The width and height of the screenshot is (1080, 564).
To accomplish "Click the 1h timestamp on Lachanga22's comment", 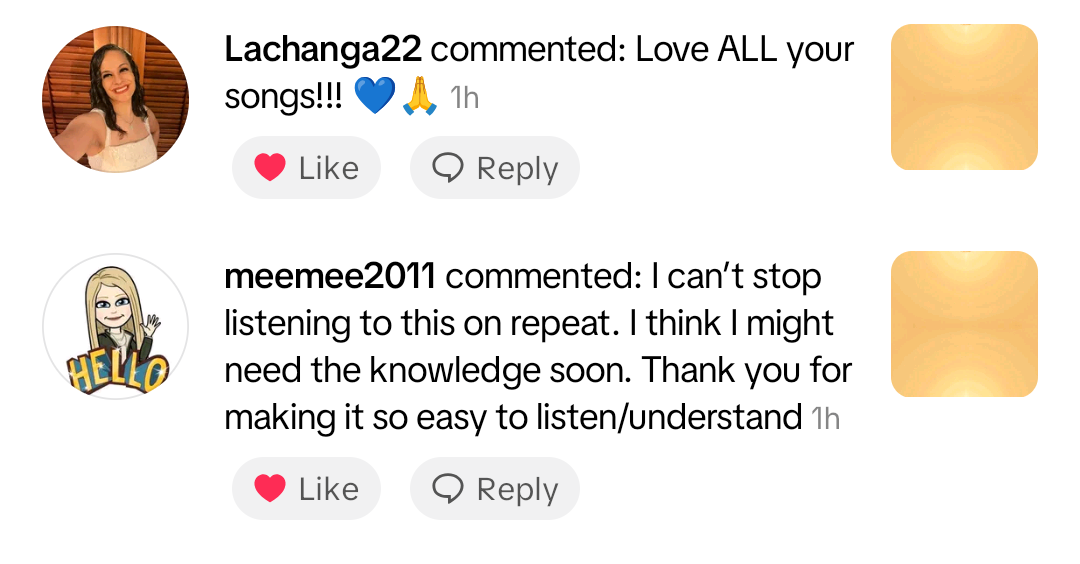I will (x=464, y=99).
